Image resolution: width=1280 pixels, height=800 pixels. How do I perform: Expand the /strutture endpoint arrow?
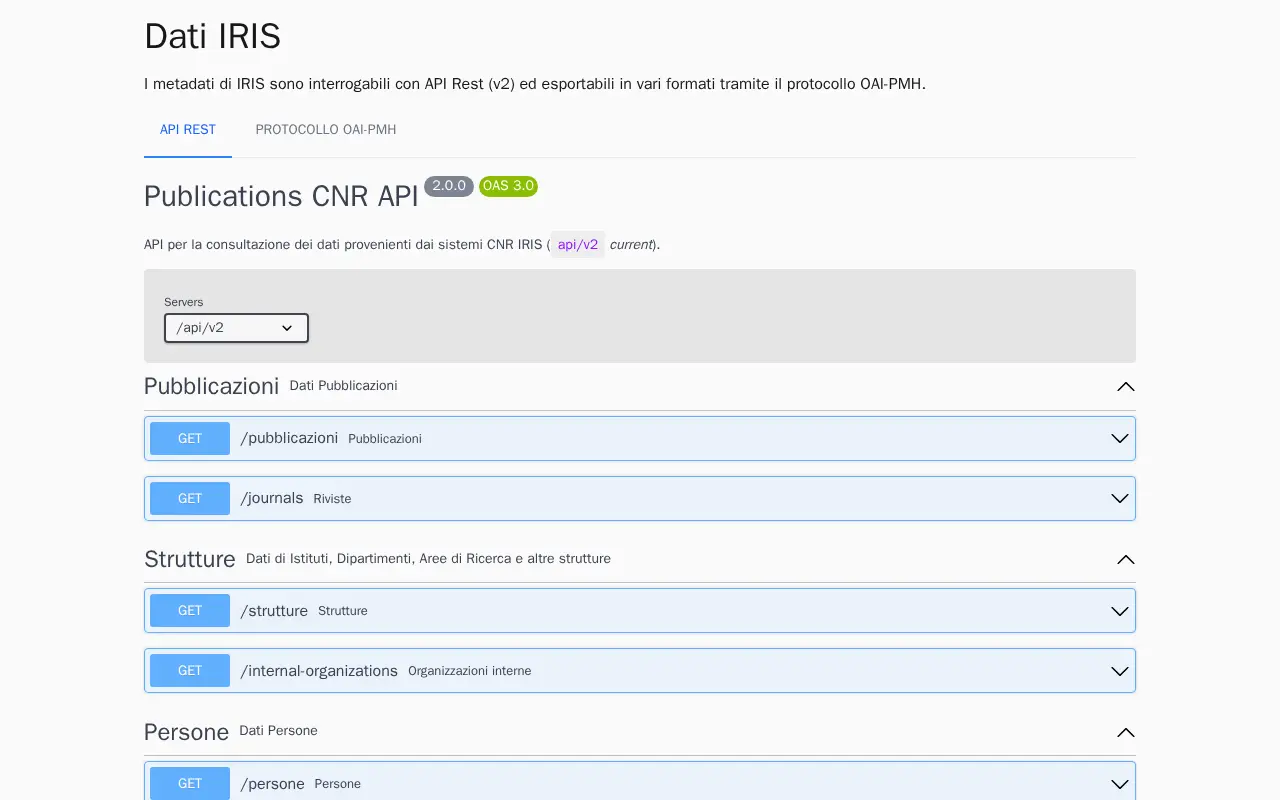pyautogui.click(x=1120, y=611)
